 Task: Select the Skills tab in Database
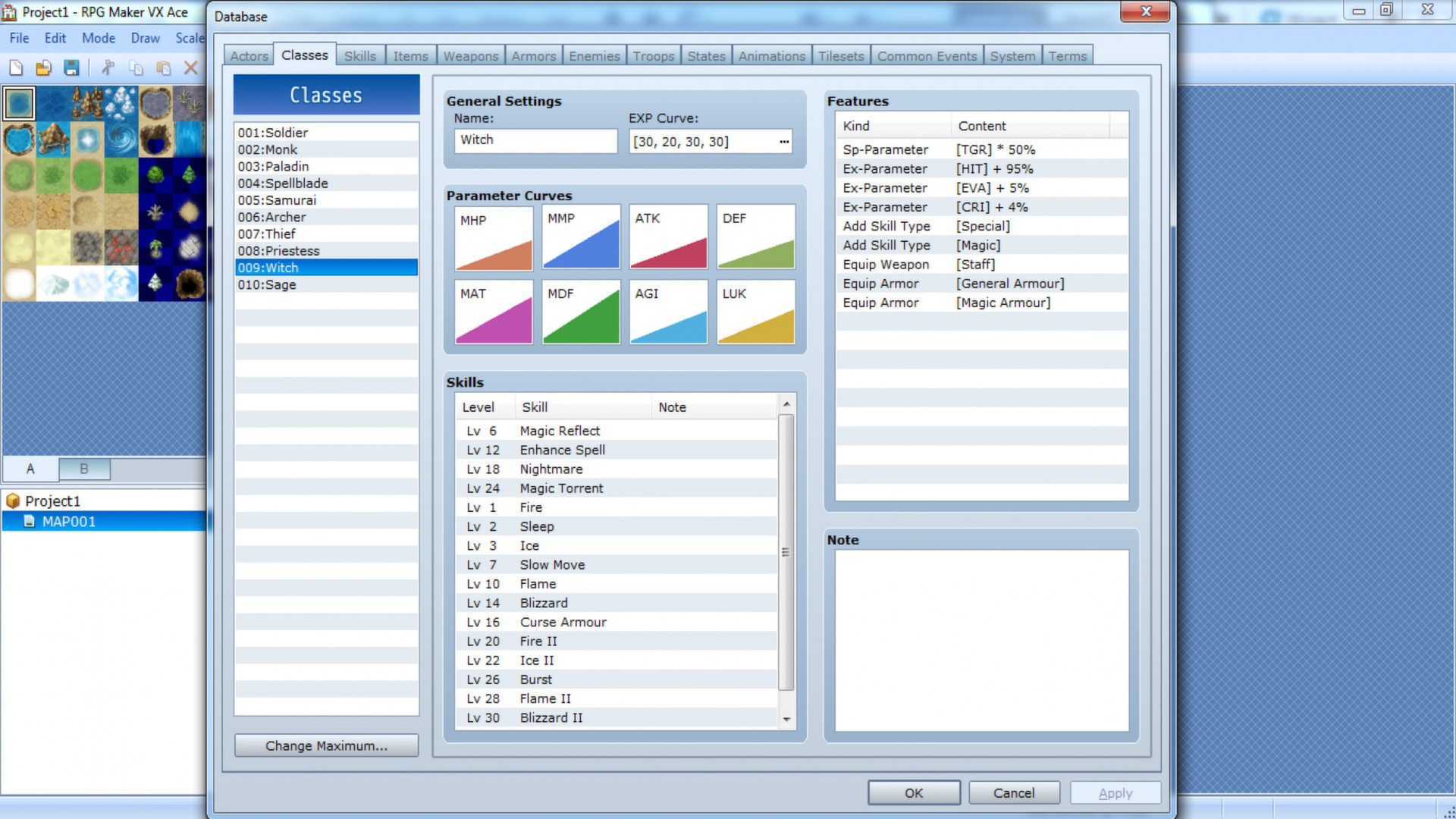(x=360, y=55)
